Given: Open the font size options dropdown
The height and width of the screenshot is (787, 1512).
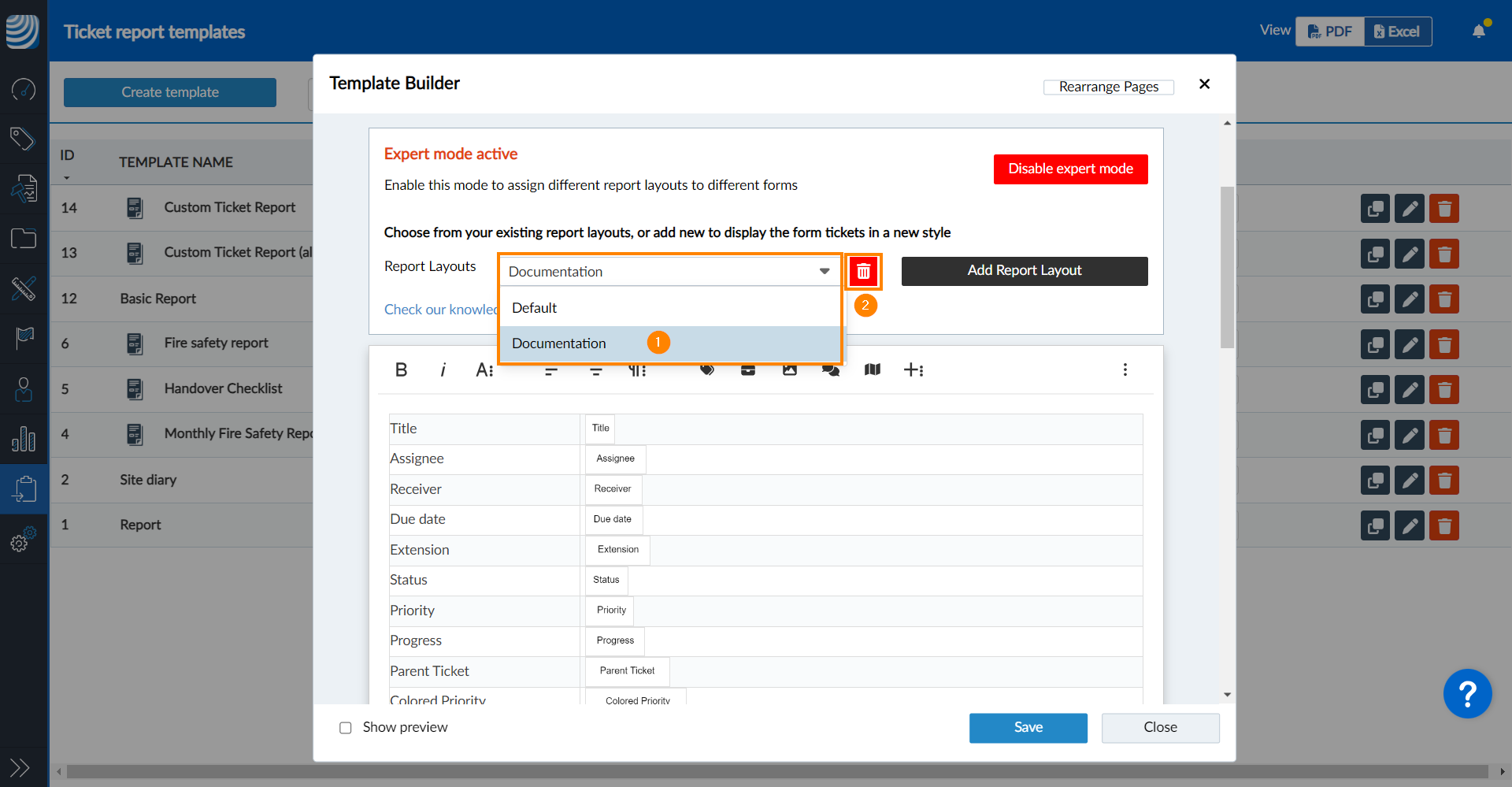Looking at the screenshot, I should pos(484,369).
